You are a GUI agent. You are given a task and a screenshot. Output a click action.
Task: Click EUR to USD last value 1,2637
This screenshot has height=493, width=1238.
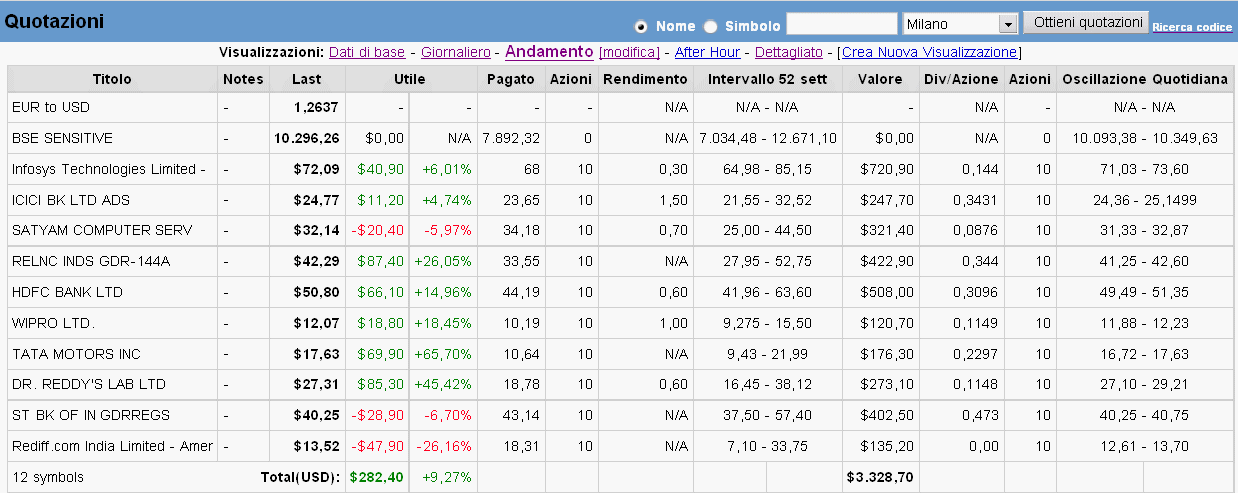[x=317, y=107]
